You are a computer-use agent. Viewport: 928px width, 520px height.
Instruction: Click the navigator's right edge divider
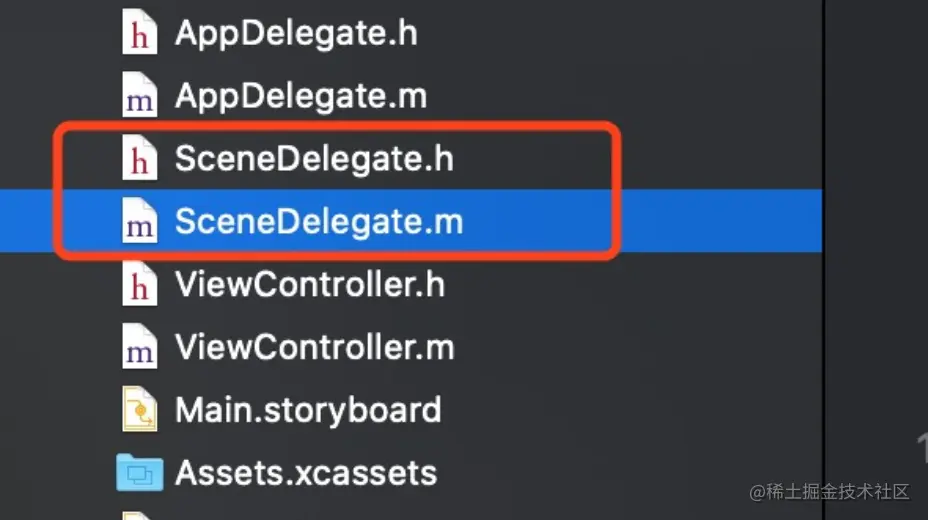pos(823,300)
